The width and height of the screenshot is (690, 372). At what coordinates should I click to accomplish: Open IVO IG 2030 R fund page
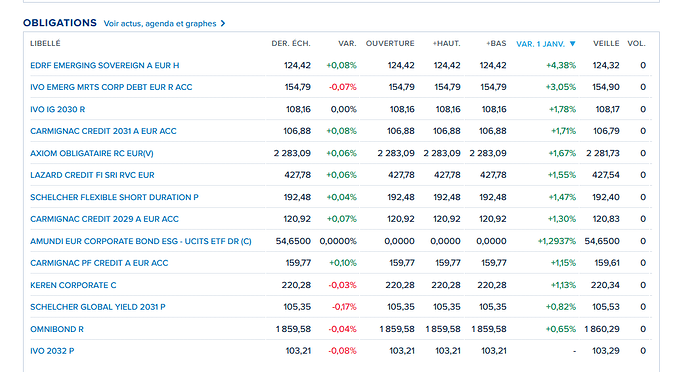tap(58, 109)
